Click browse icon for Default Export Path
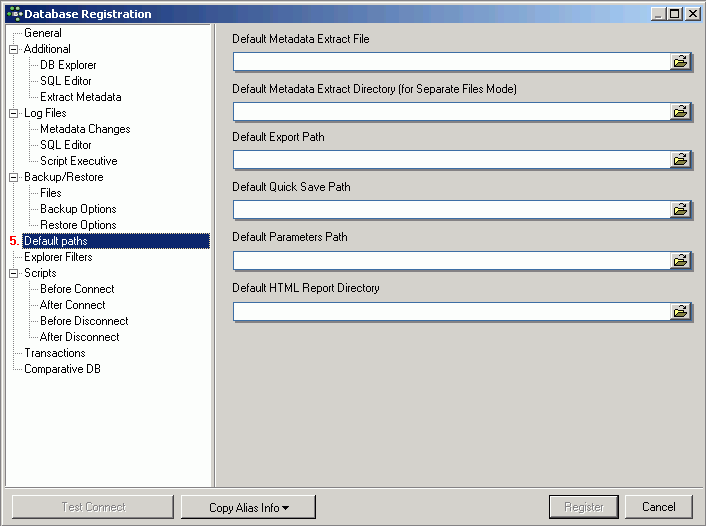706x526 pixels. pos(680,159)
